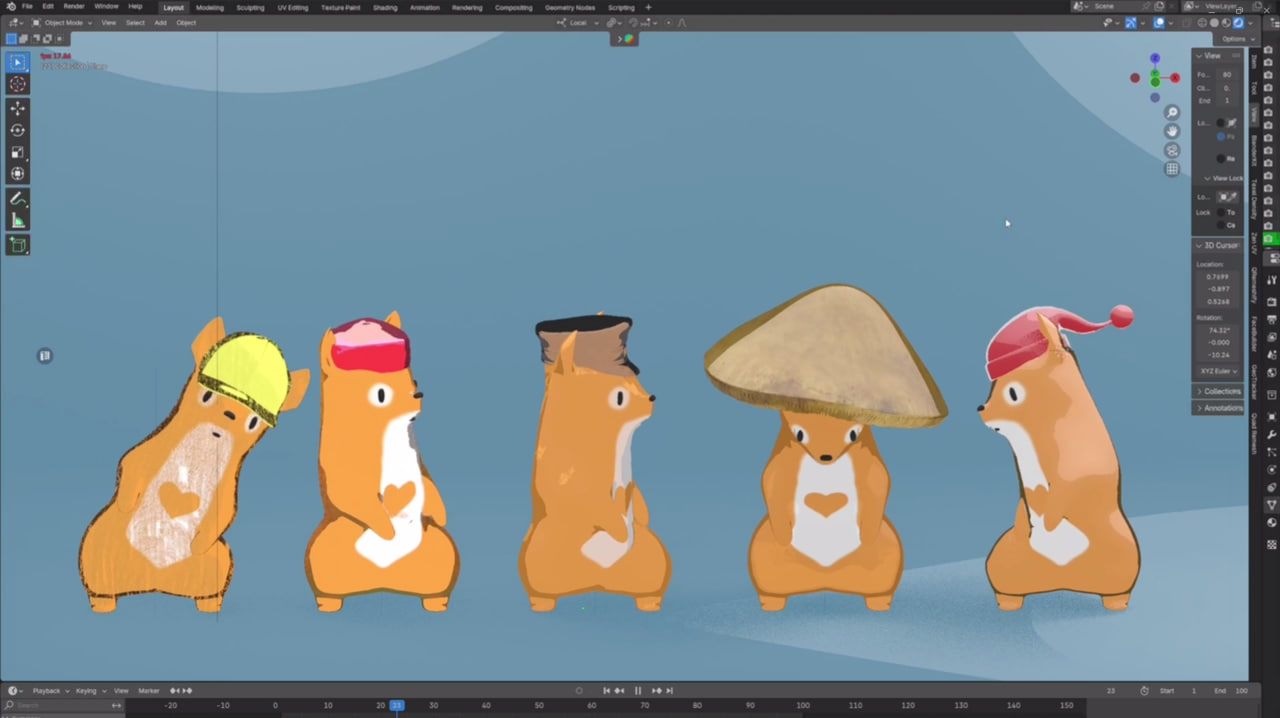Click the Start frame field in timeline
This screenshot has height=718, width=1280.
coord(1179,690)
